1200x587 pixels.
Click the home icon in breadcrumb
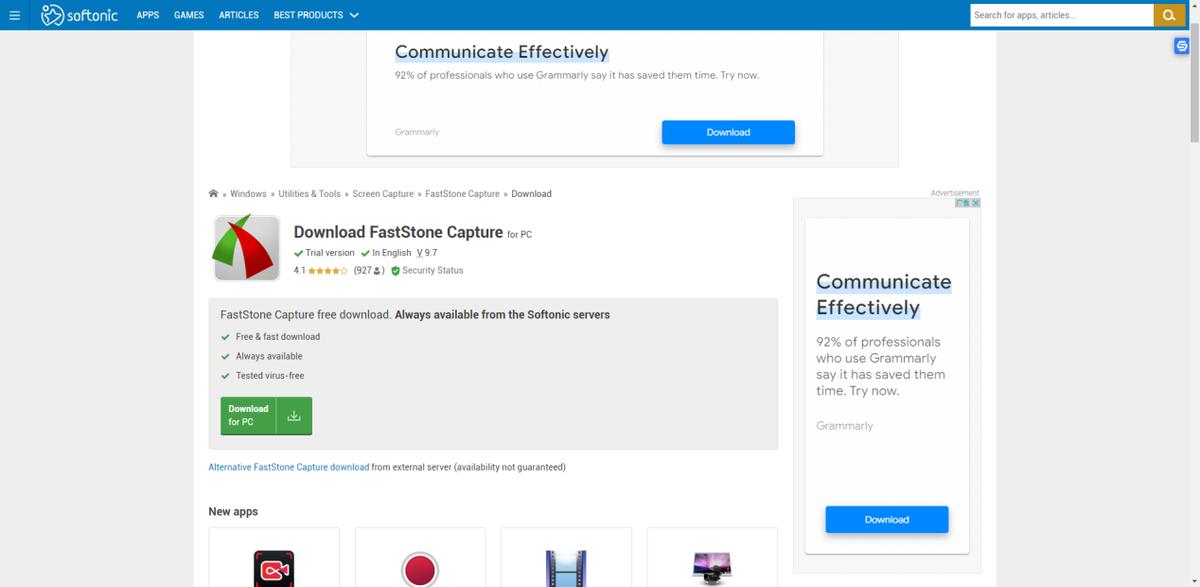click(x=213, y=194)
